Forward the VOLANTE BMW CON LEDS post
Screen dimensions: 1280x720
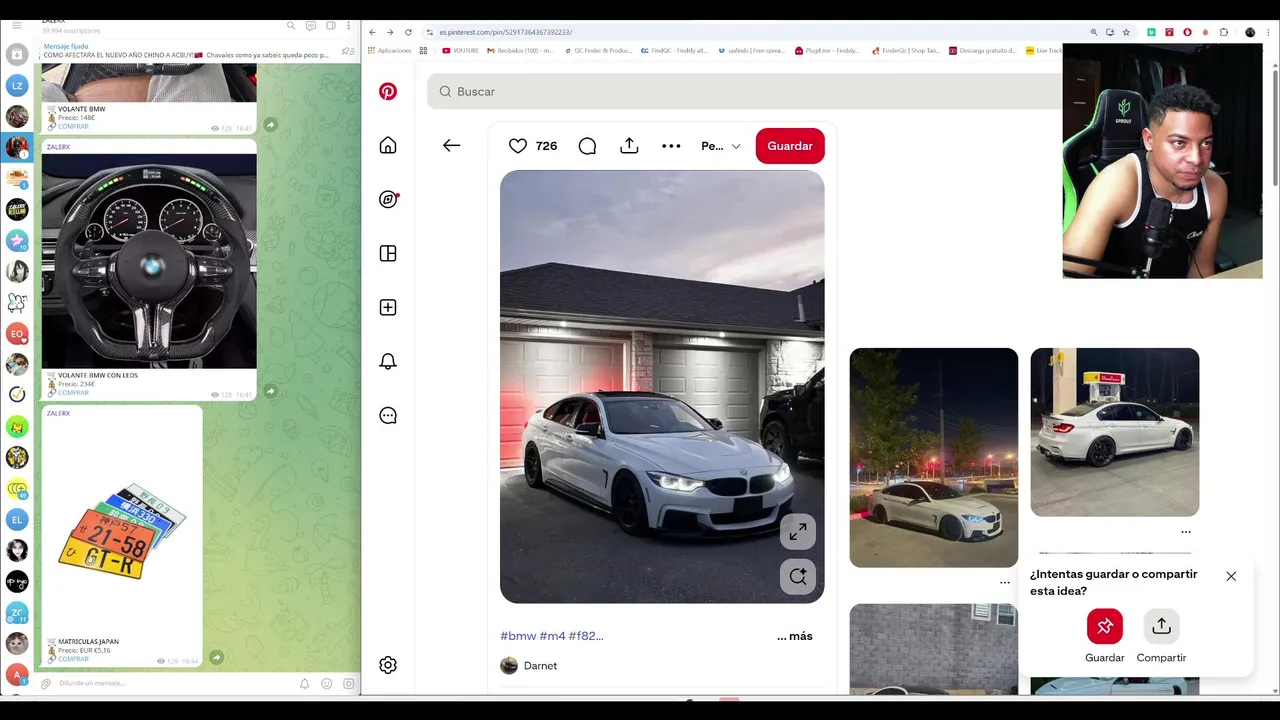(x=270, y=391)
